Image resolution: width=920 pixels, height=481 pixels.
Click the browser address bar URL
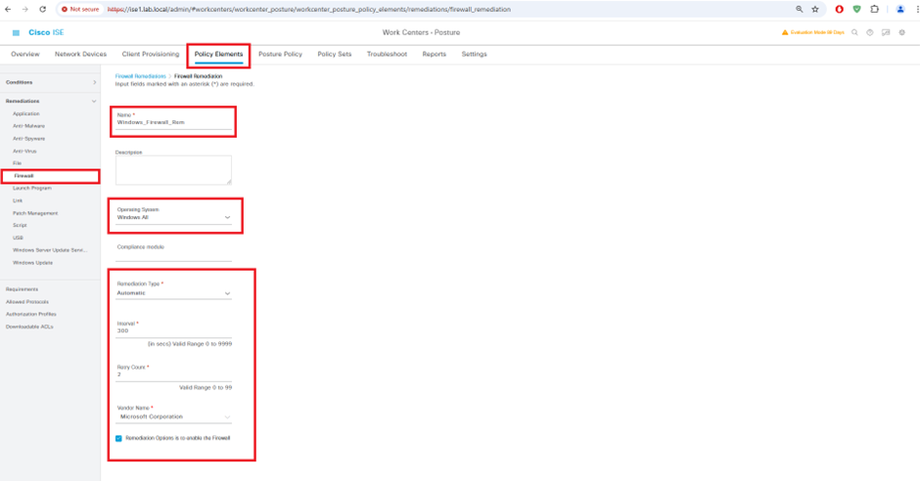point(309,9)
